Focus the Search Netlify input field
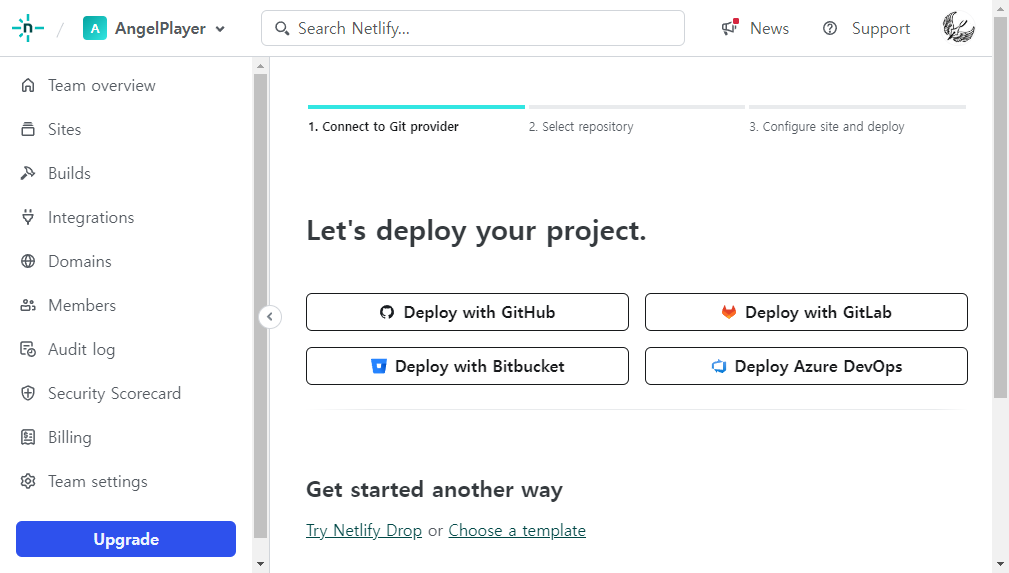The width and height of the screenshot is (1009, 573). coord(472,28)
